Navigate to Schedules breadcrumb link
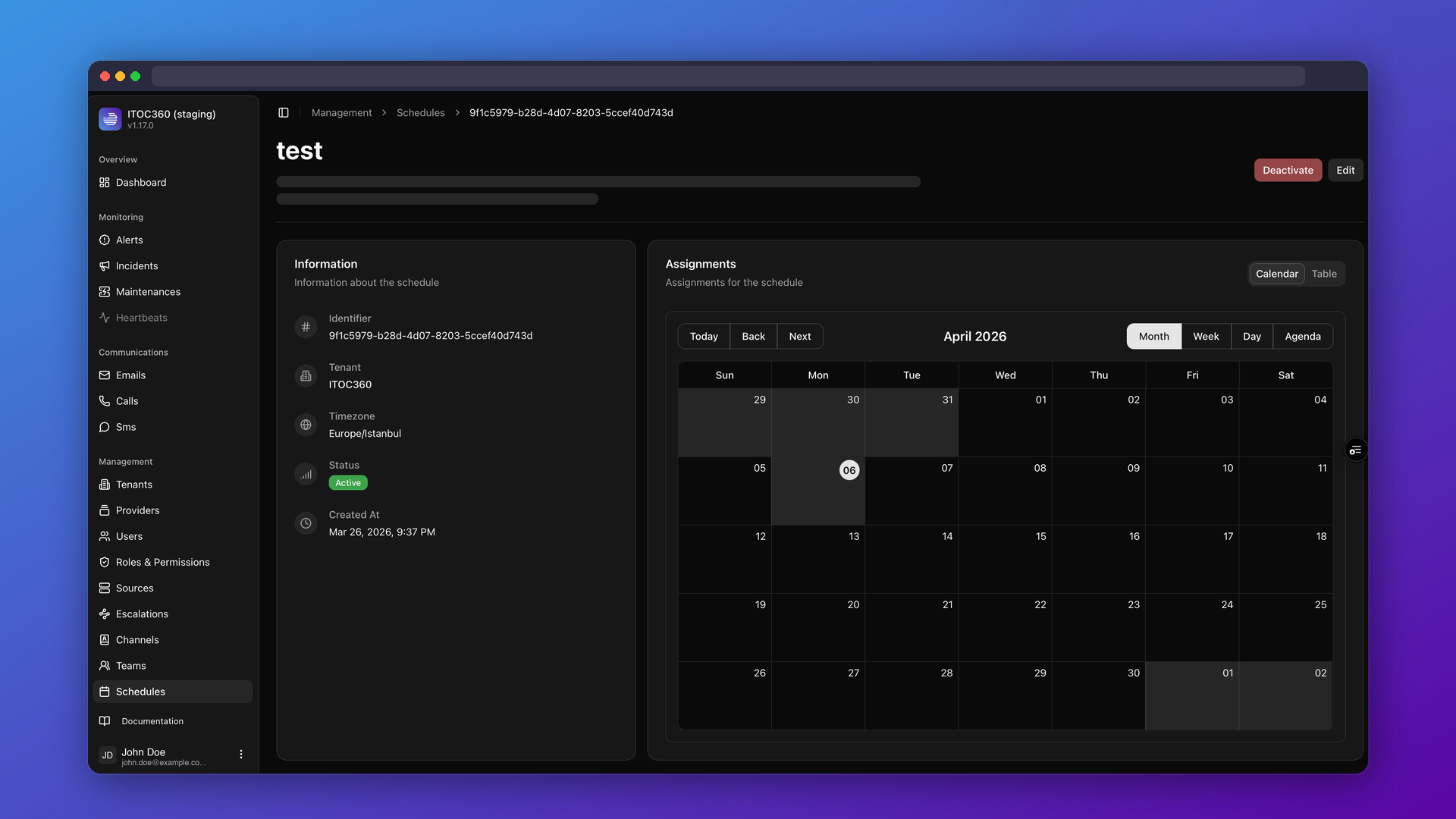The width and height of the screenshot is (1456, 819). coord(420,113)
